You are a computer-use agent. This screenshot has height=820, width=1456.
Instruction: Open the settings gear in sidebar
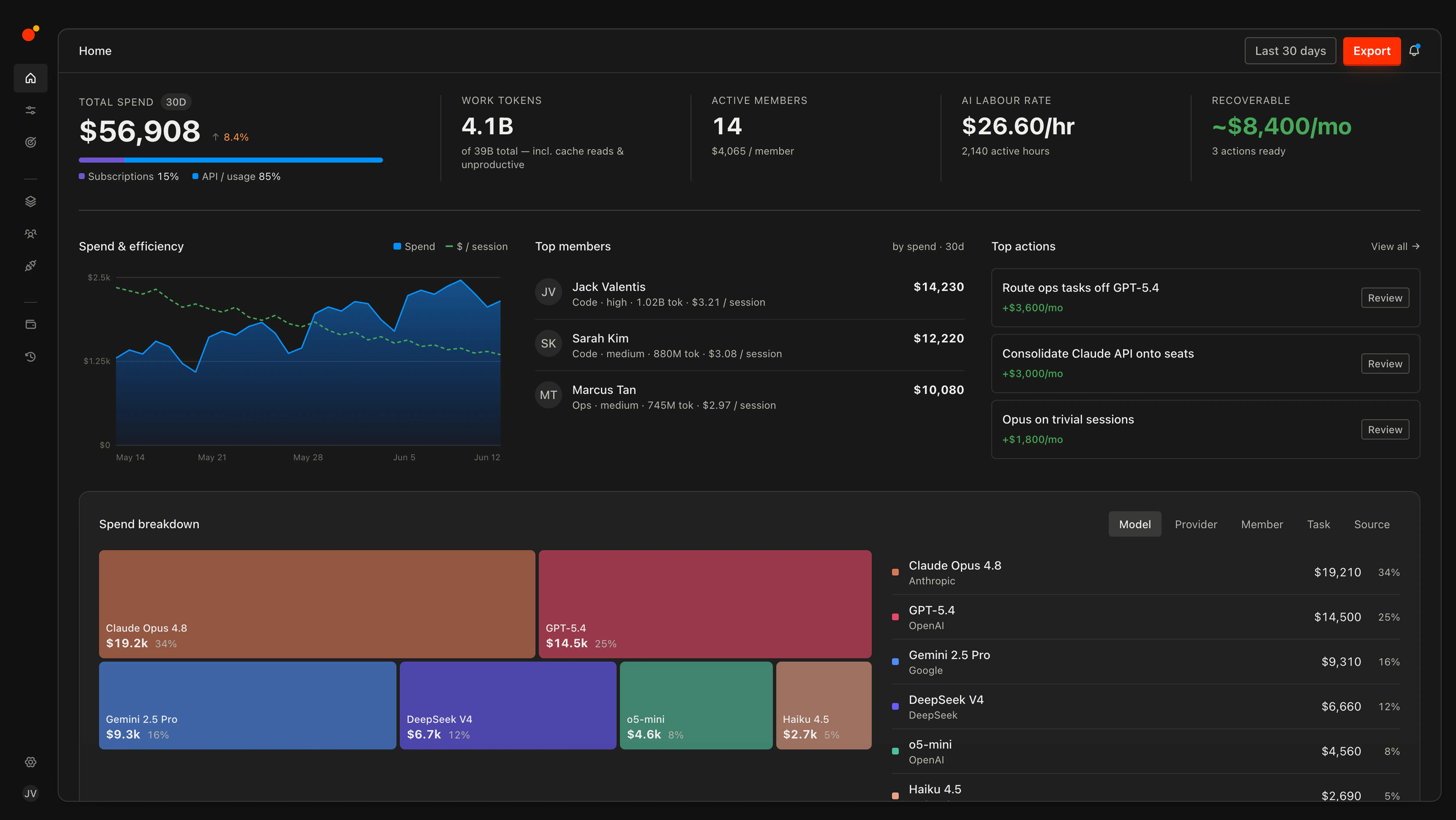(30, 762)
